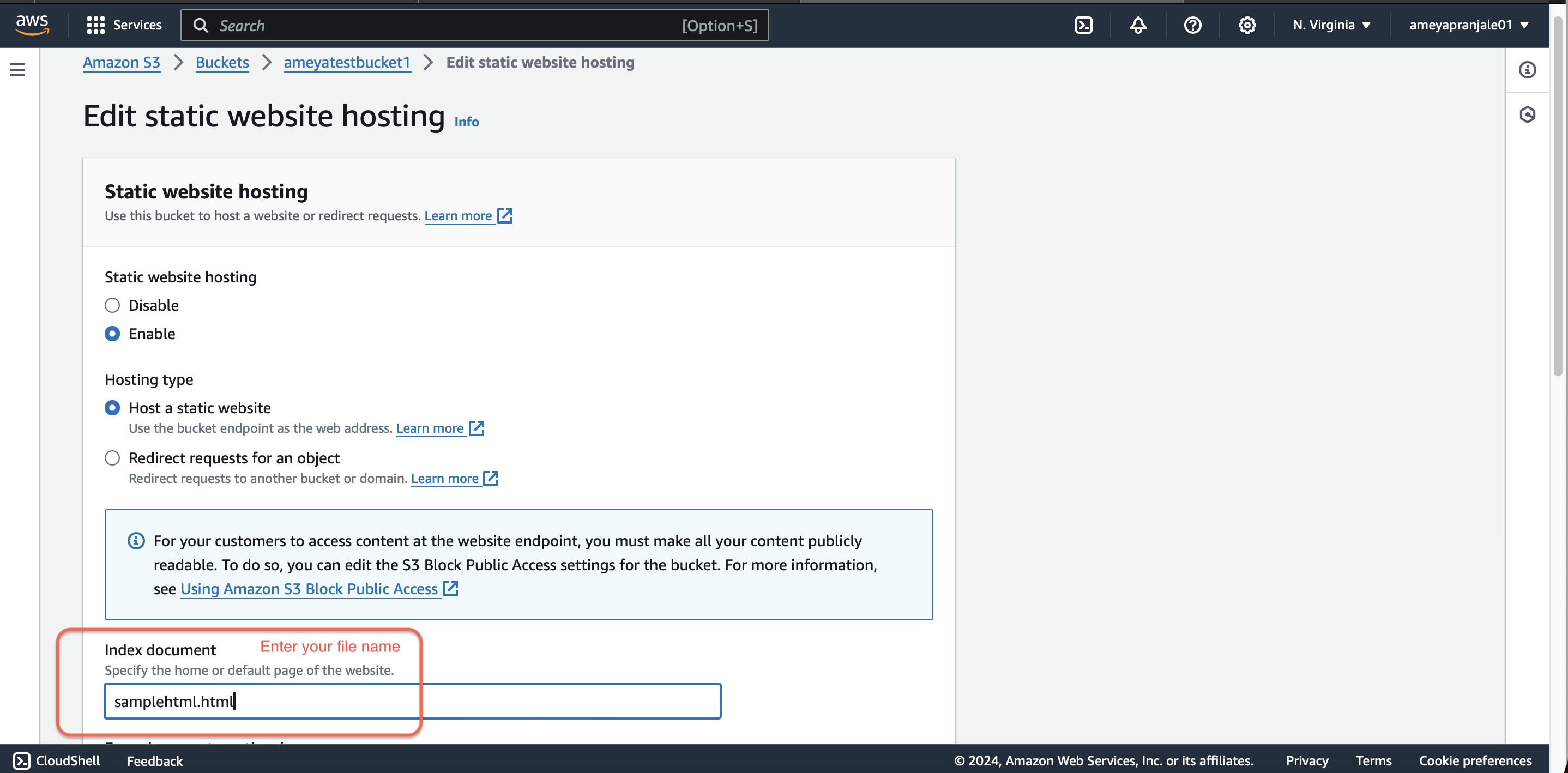Open Learn more for redirect requests

454,479
